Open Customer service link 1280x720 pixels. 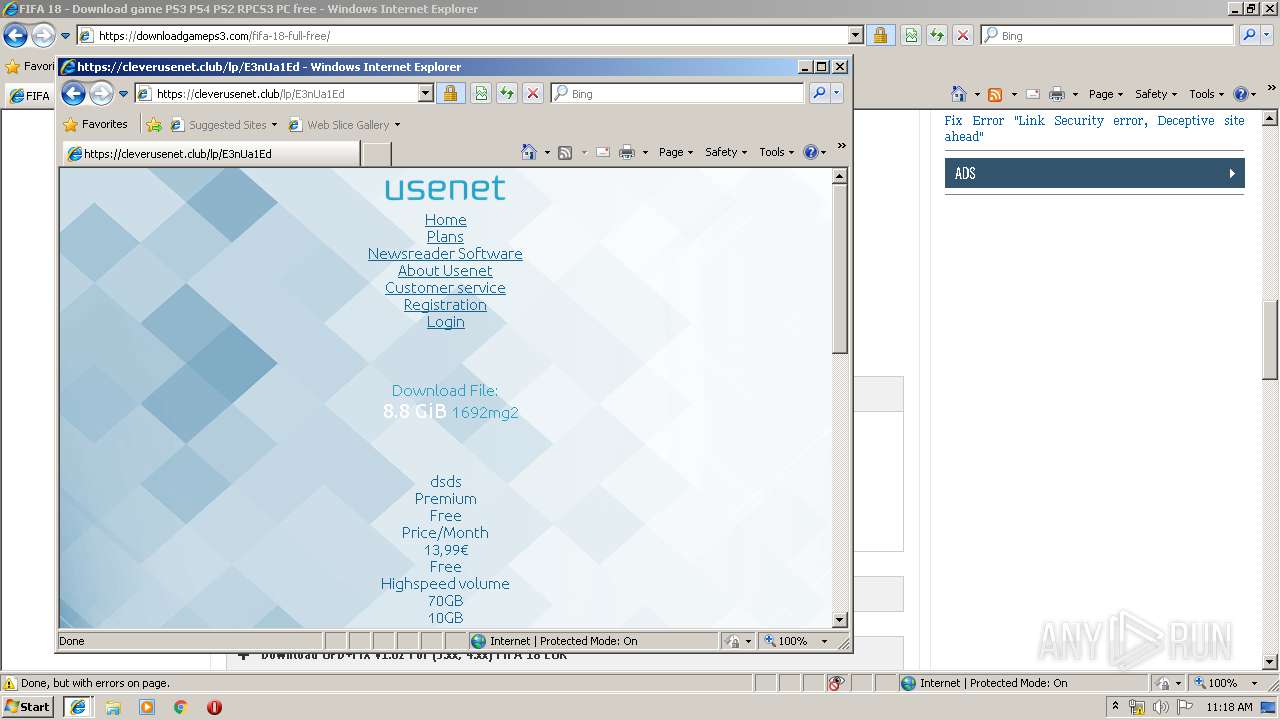(x=445, y=288)
